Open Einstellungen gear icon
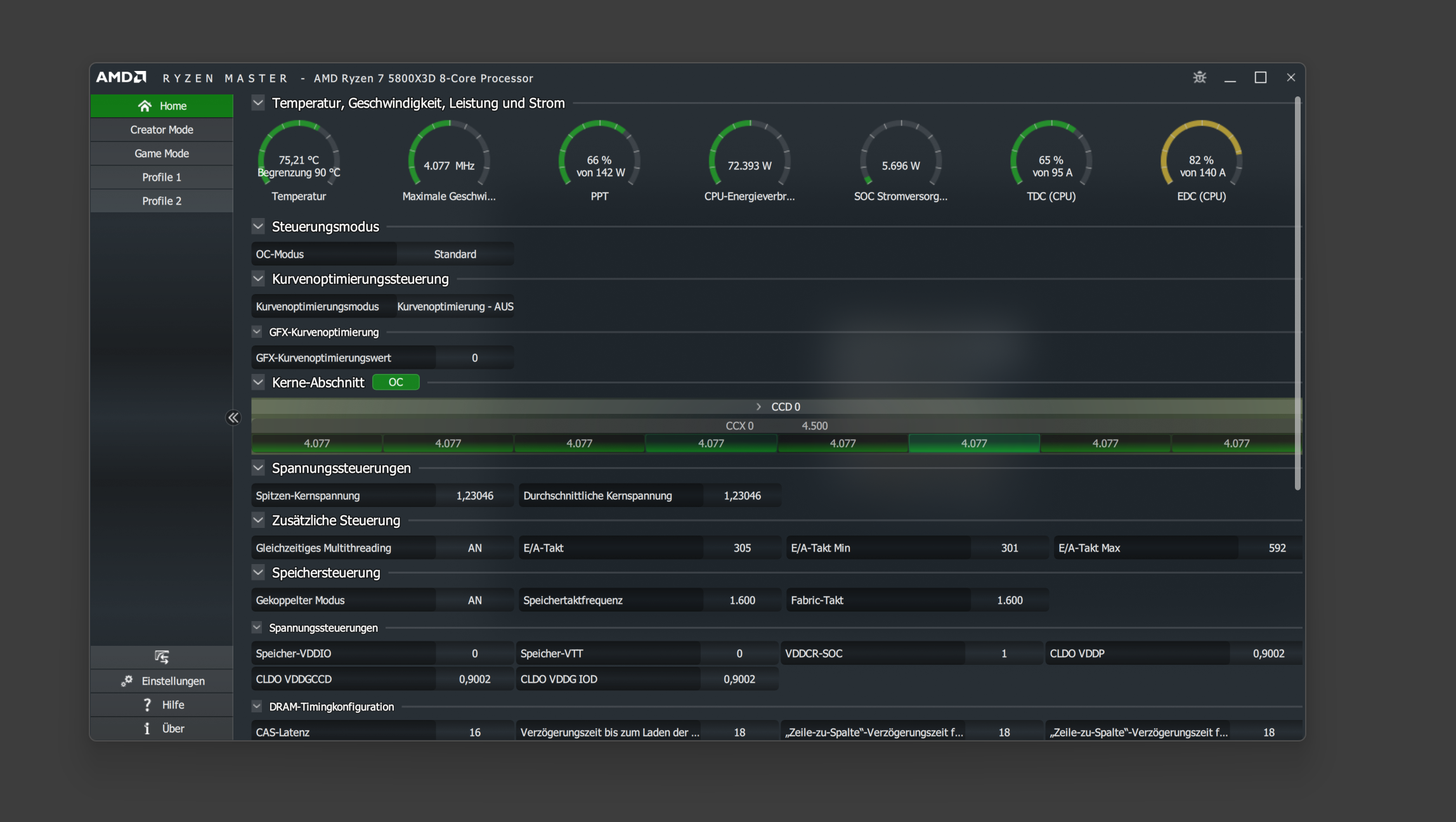This screenshot has height=822, width=1456. click(x=127, y=681)
